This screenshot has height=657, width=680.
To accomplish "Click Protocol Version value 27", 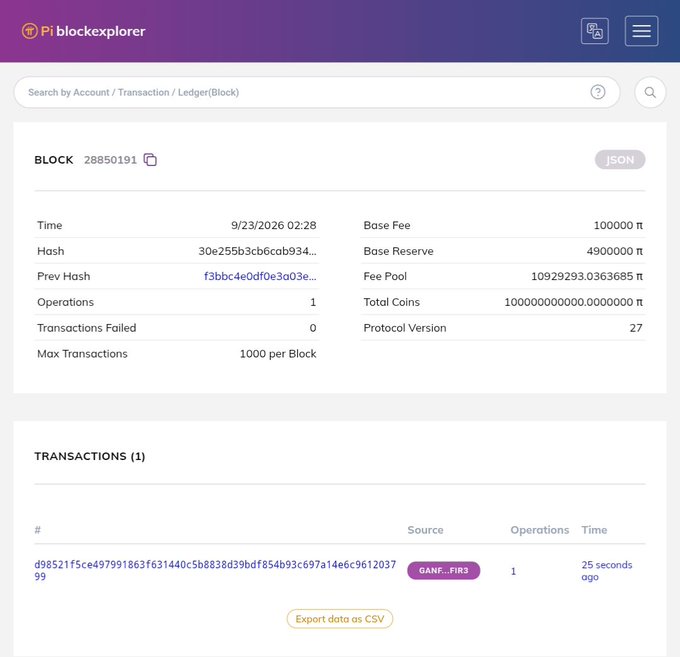I will (x=636, y=328).
